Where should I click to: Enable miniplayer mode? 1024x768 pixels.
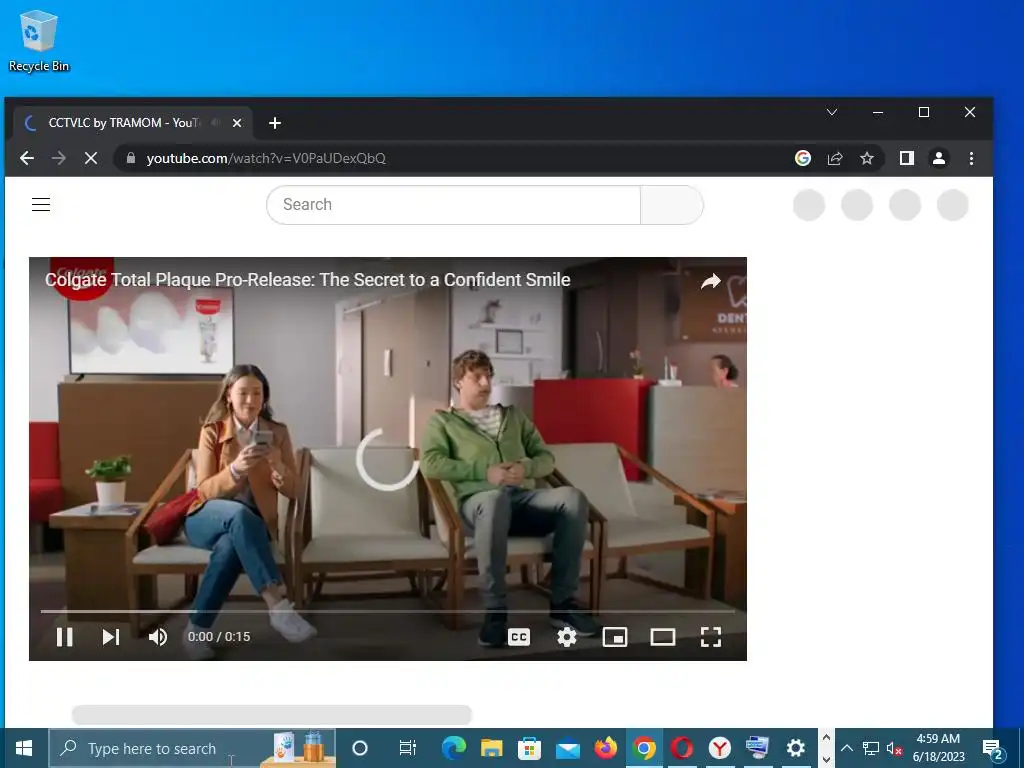click(615, 637)
